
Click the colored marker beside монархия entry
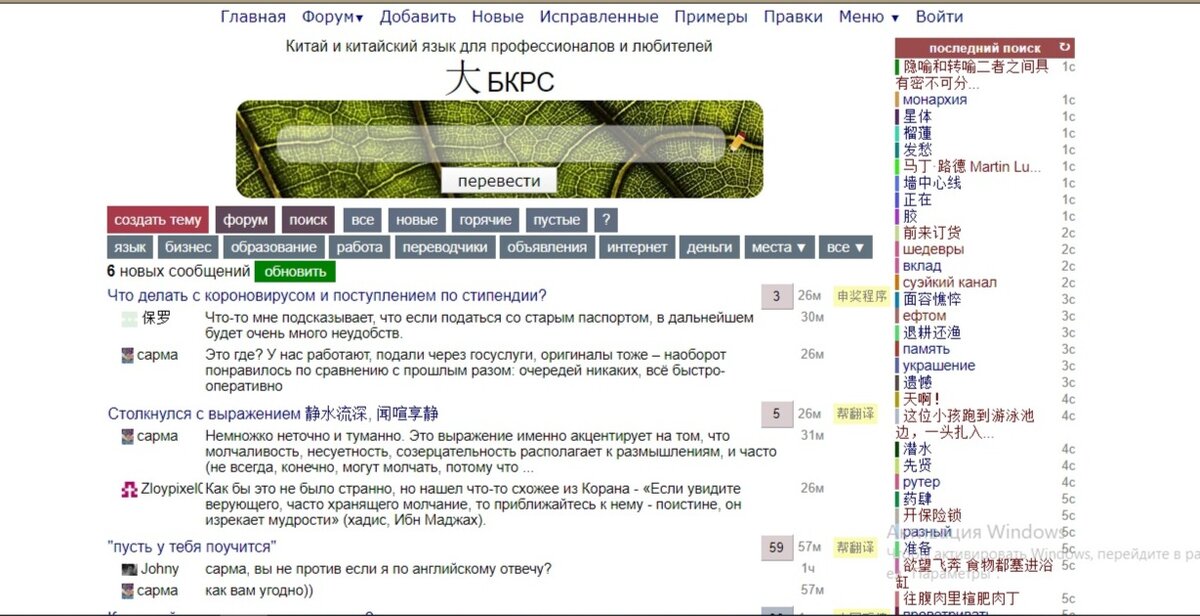898,100
